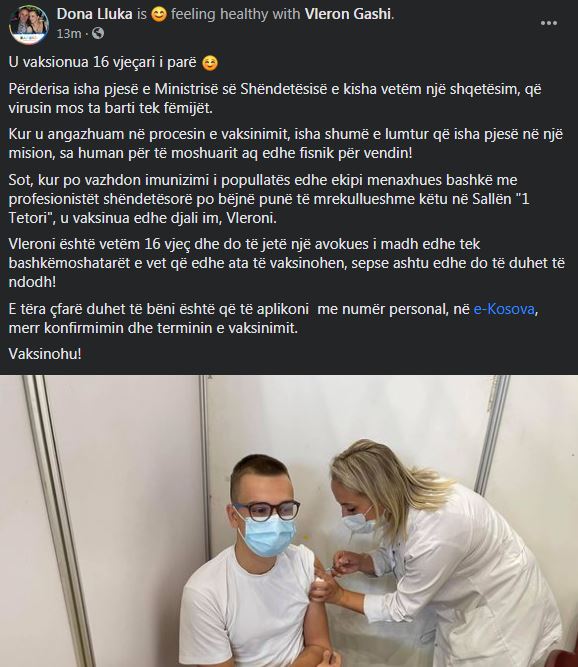Follow the e-Kosova link

coord(504,309)
